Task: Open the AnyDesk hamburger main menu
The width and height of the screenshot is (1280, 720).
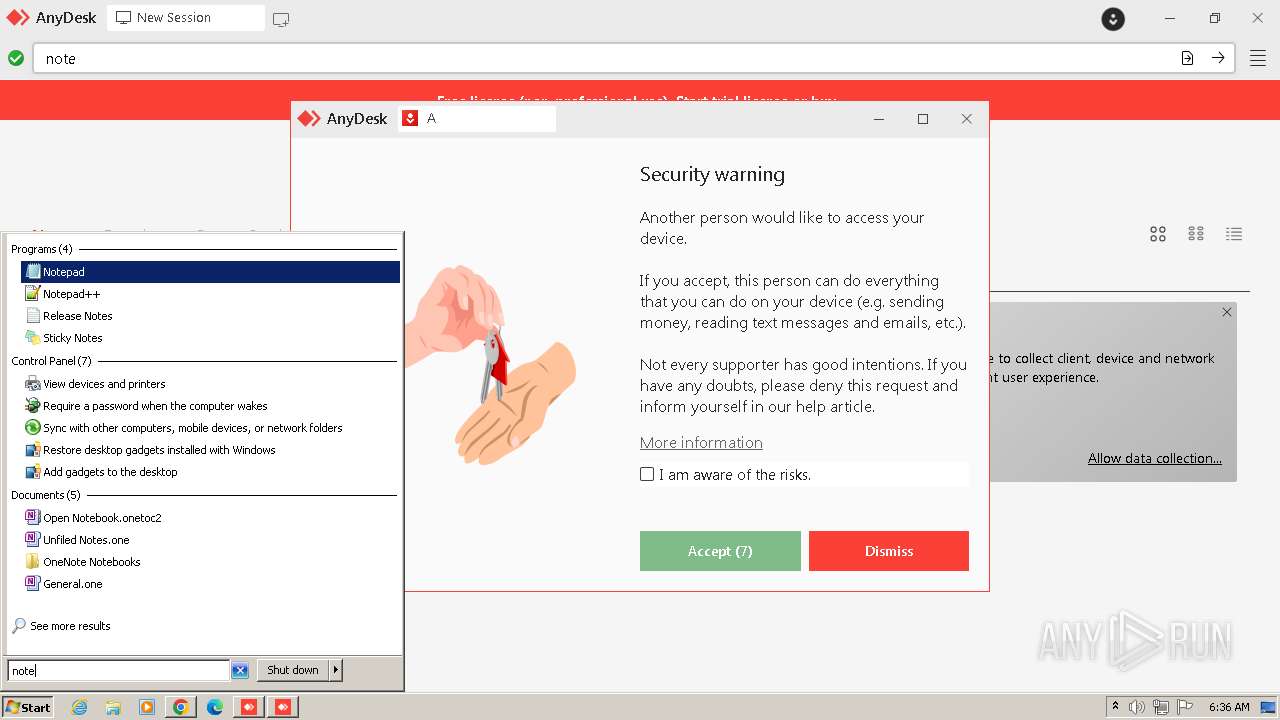Action: click(x=1258, y=58)
